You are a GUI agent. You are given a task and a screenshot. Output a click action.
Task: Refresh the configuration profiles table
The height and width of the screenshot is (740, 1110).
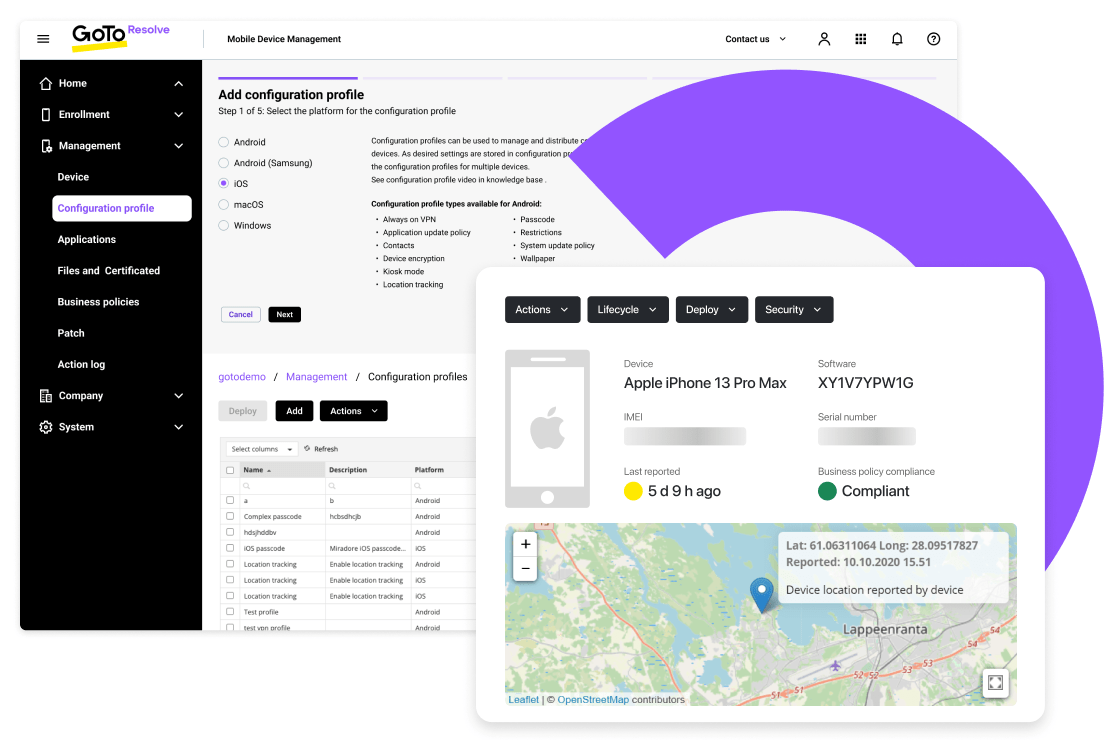[x=324, y=449]
